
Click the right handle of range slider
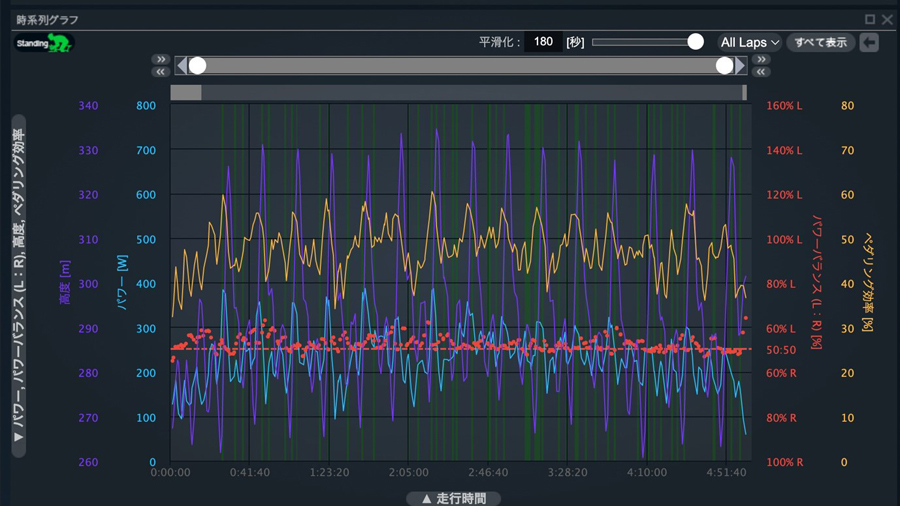(x=725, y=66)
